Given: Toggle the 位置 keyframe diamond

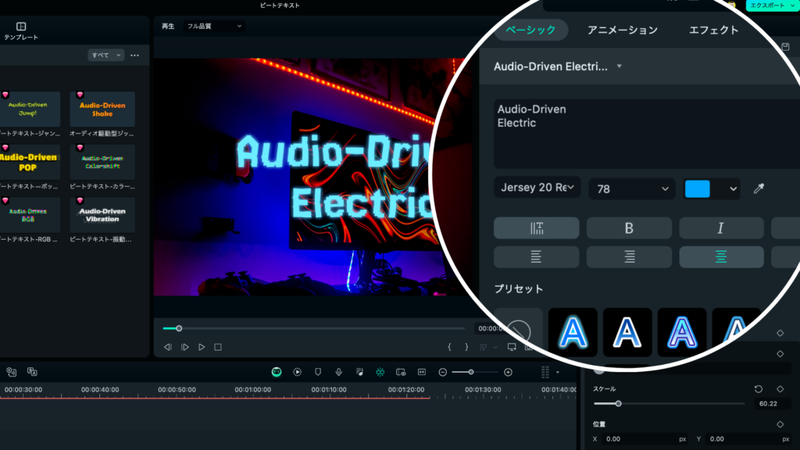Looking at the screenshot, I should tap(780, 424).
